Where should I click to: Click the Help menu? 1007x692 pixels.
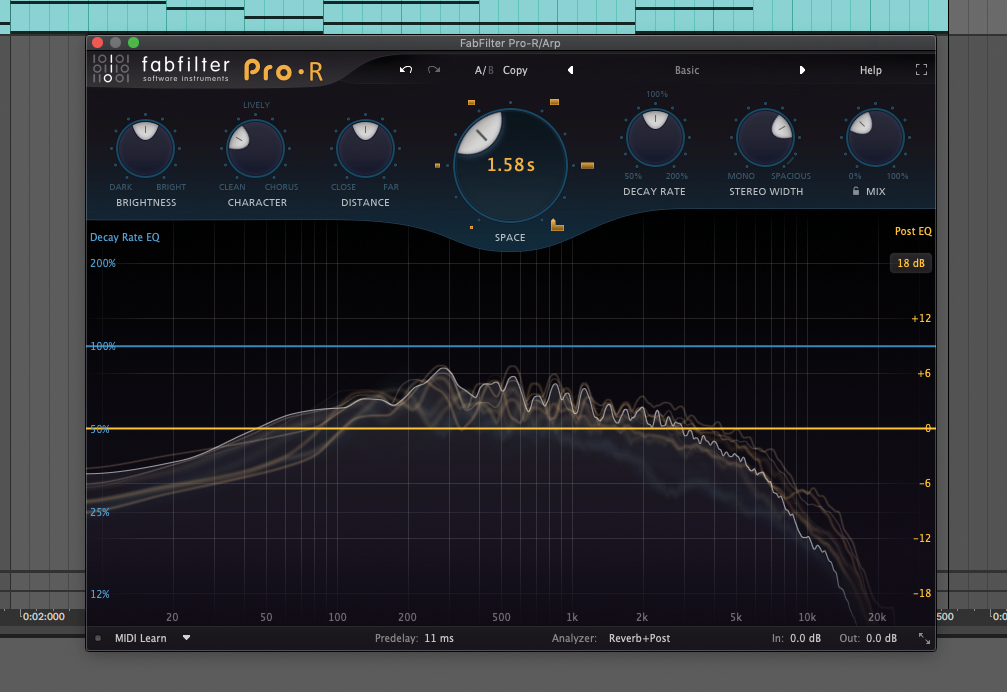(870, 70)
